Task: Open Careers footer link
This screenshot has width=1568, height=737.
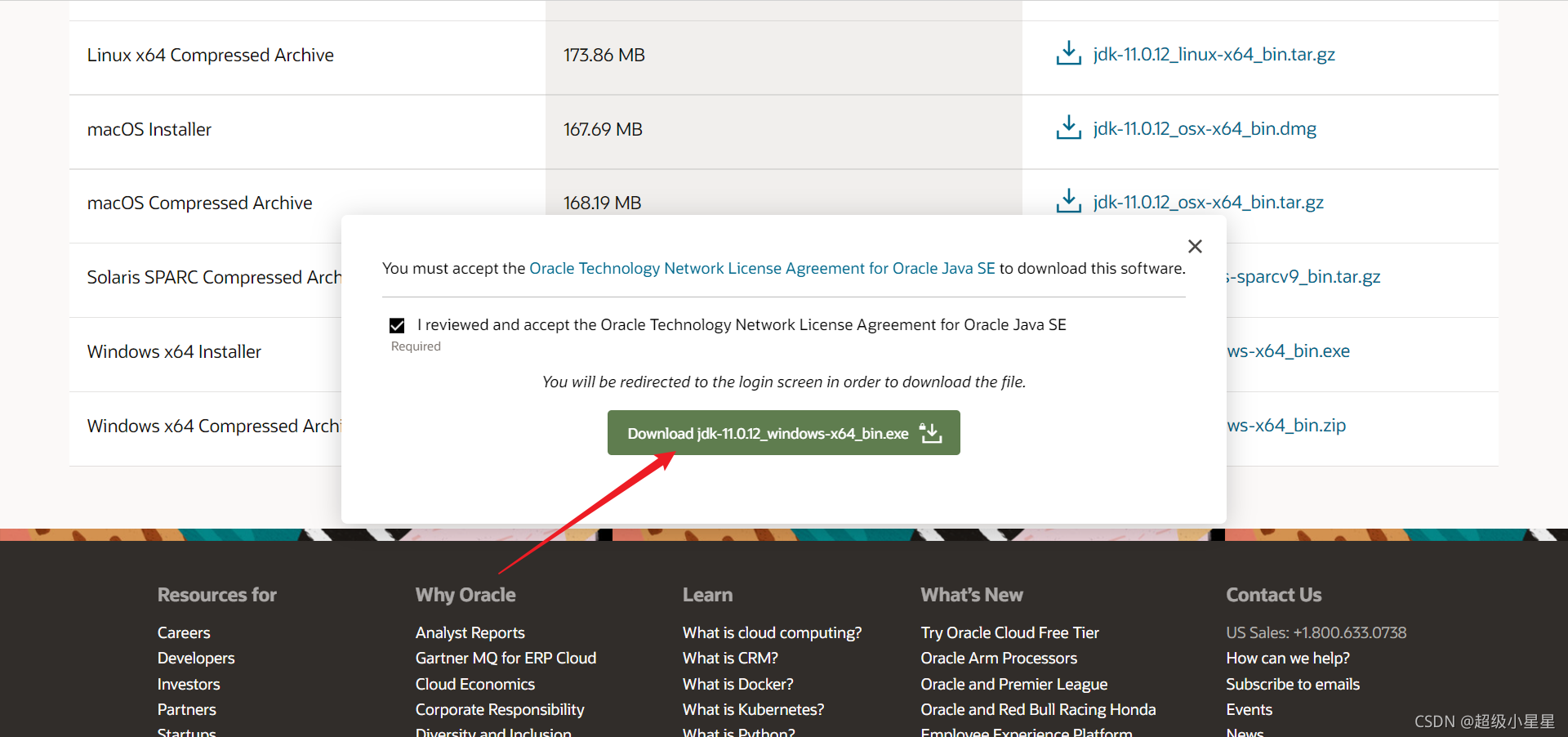Action: (x=184, y=632)
